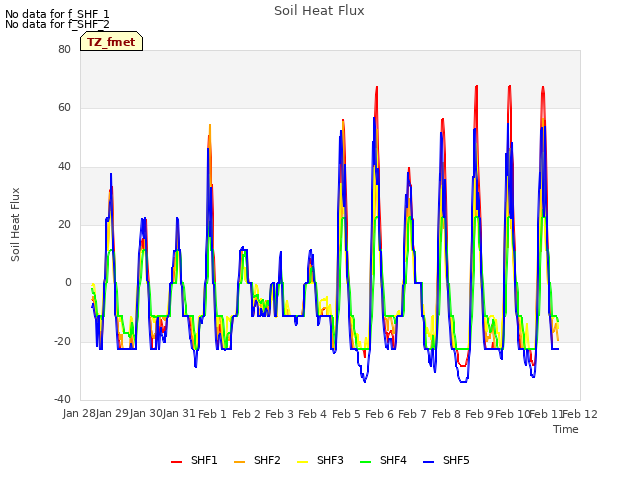
Task: Click the 'Time' x-axis label
Action: 566,429
